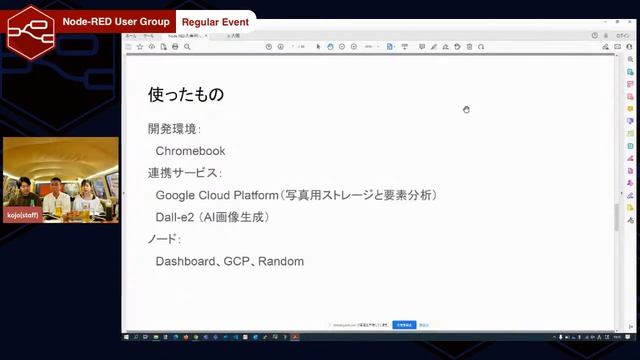Click the slide title 使ったもの

[x=186, y=94]
